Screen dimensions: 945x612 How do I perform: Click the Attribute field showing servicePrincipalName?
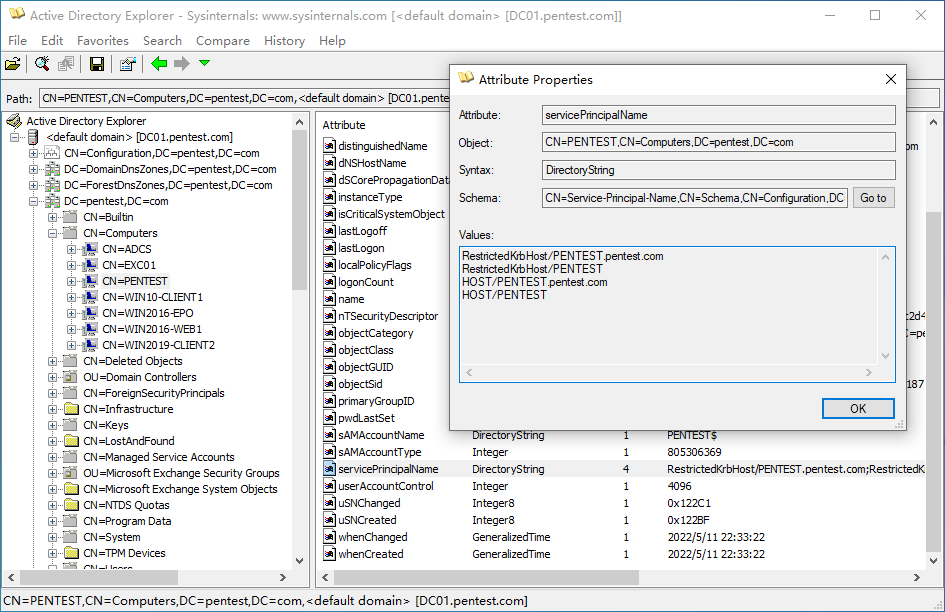tap(718, 115)
